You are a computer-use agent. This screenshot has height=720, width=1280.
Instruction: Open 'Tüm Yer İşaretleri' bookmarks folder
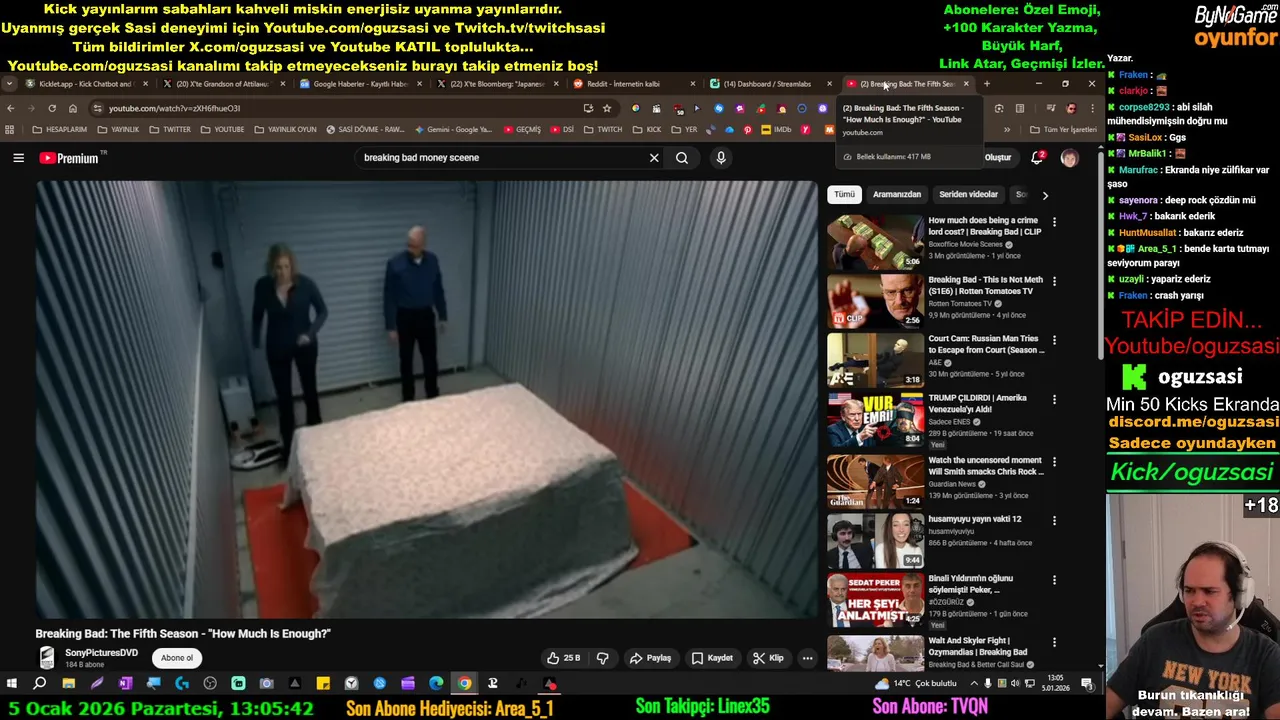1063,129
